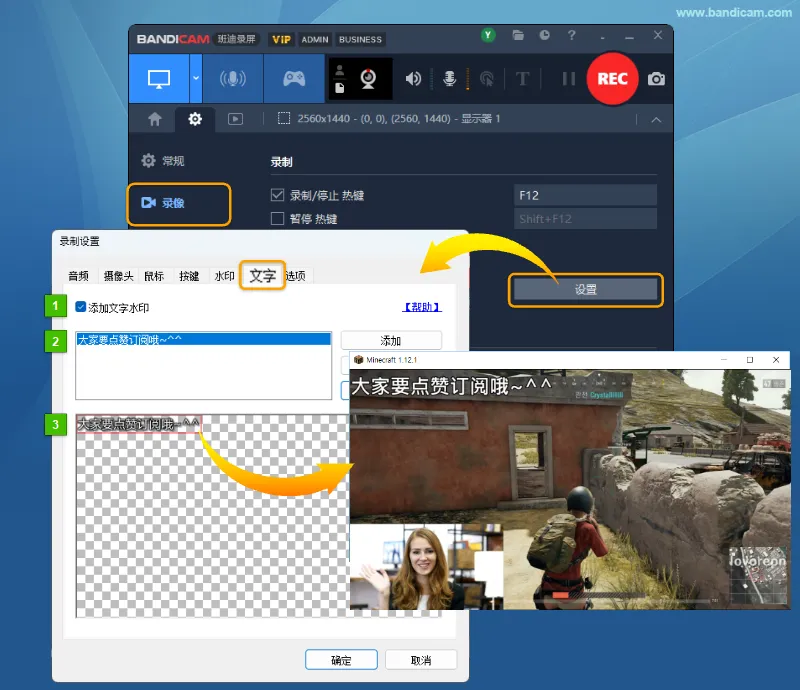Open Bandicam account Y icon
Viewport: 800px width, 690px height.
tap(488, 35)
